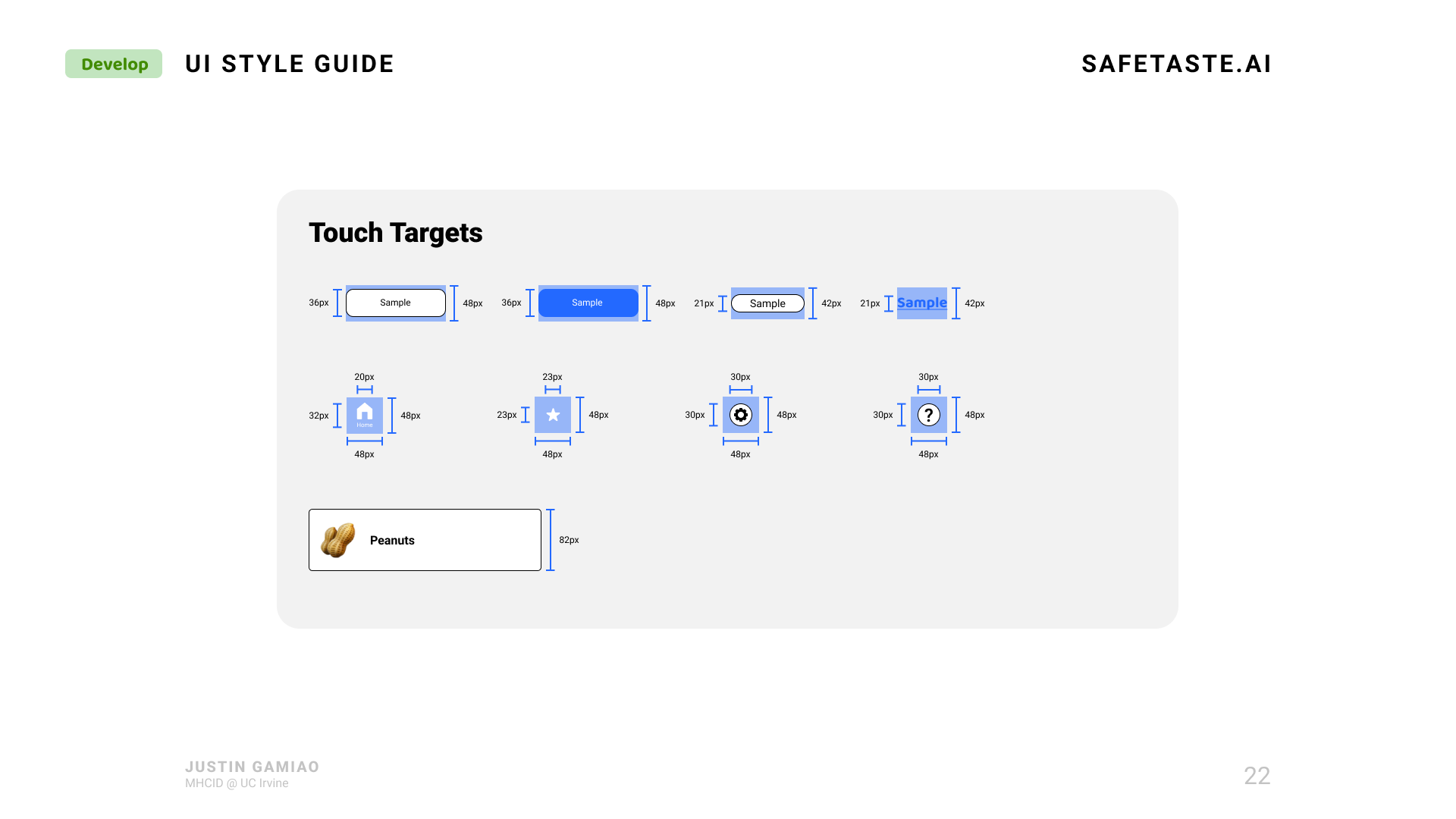Follow the blue underlined Sample link
1456x819 pixels.
point(922,303)
